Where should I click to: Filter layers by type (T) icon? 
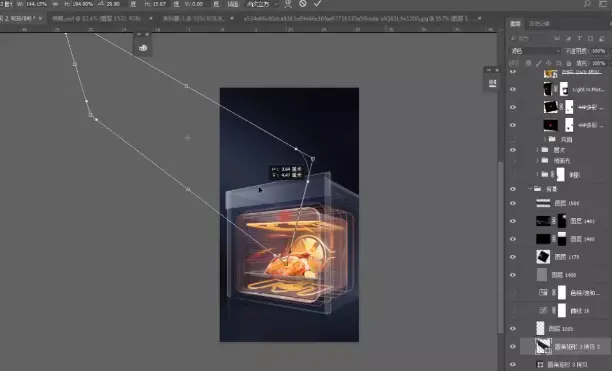click(579, 38)
